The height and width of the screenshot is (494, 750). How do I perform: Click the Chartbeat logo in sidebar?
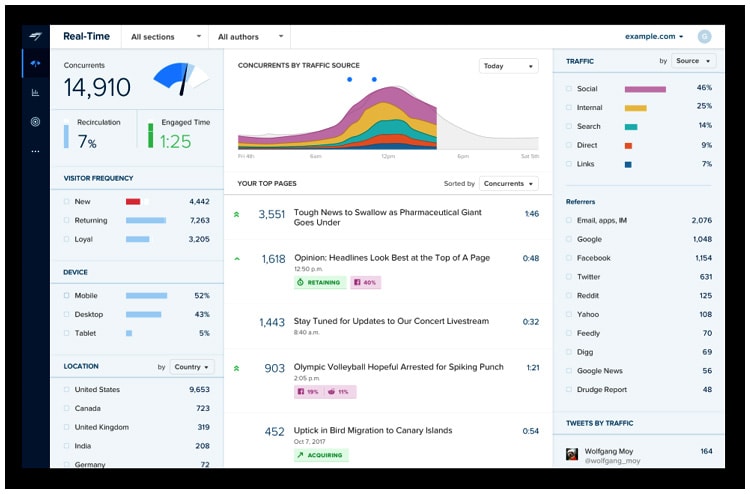(x=35, y=36)
